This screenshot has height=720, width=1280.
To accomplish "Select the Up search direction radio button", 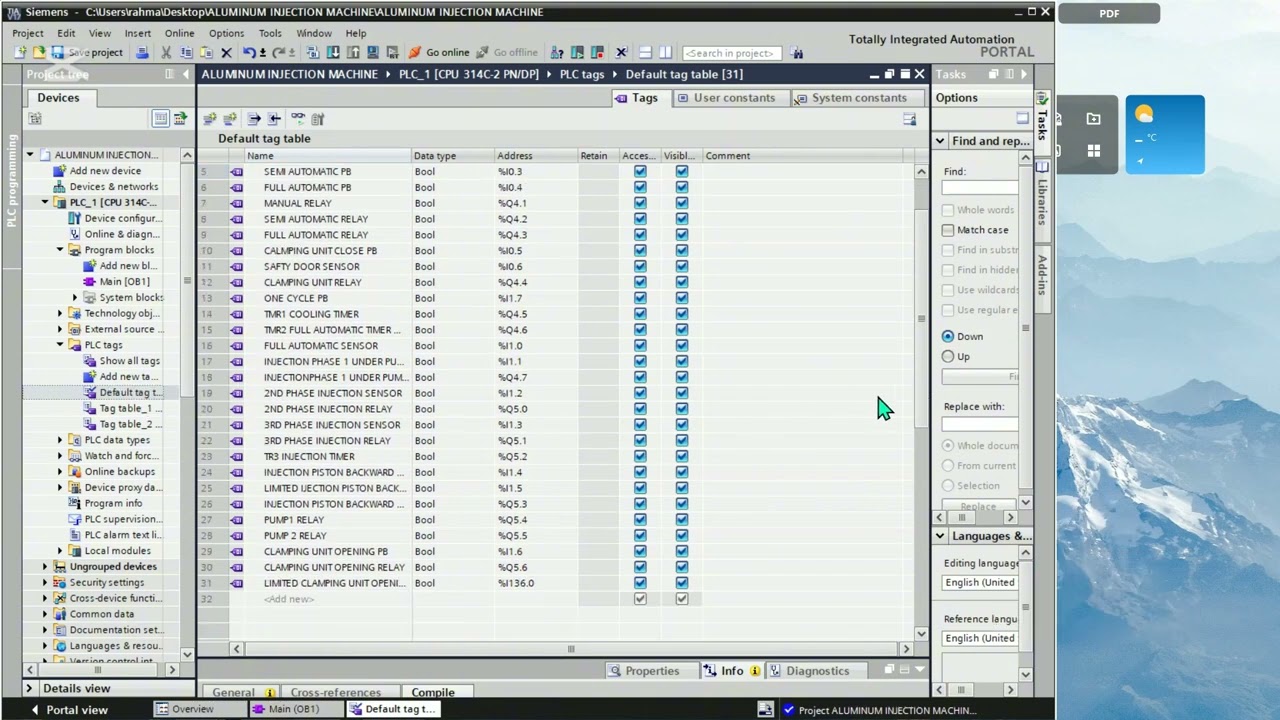I will [x=948, y=357].
